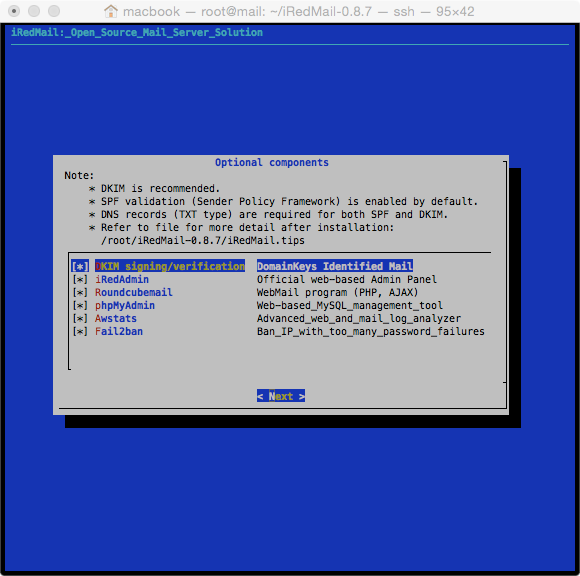The image size is (580, 576).
Task: Click the DomainKeys Identified Mail description
Action: point(335,266)
